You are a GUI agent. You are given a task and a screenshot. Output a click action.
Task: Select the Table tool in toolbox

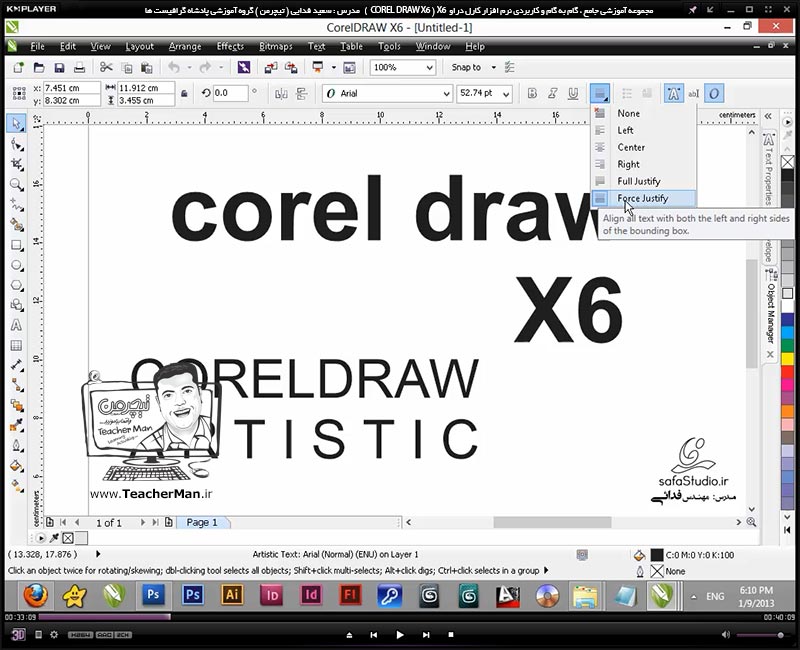[x=16, y=345]
